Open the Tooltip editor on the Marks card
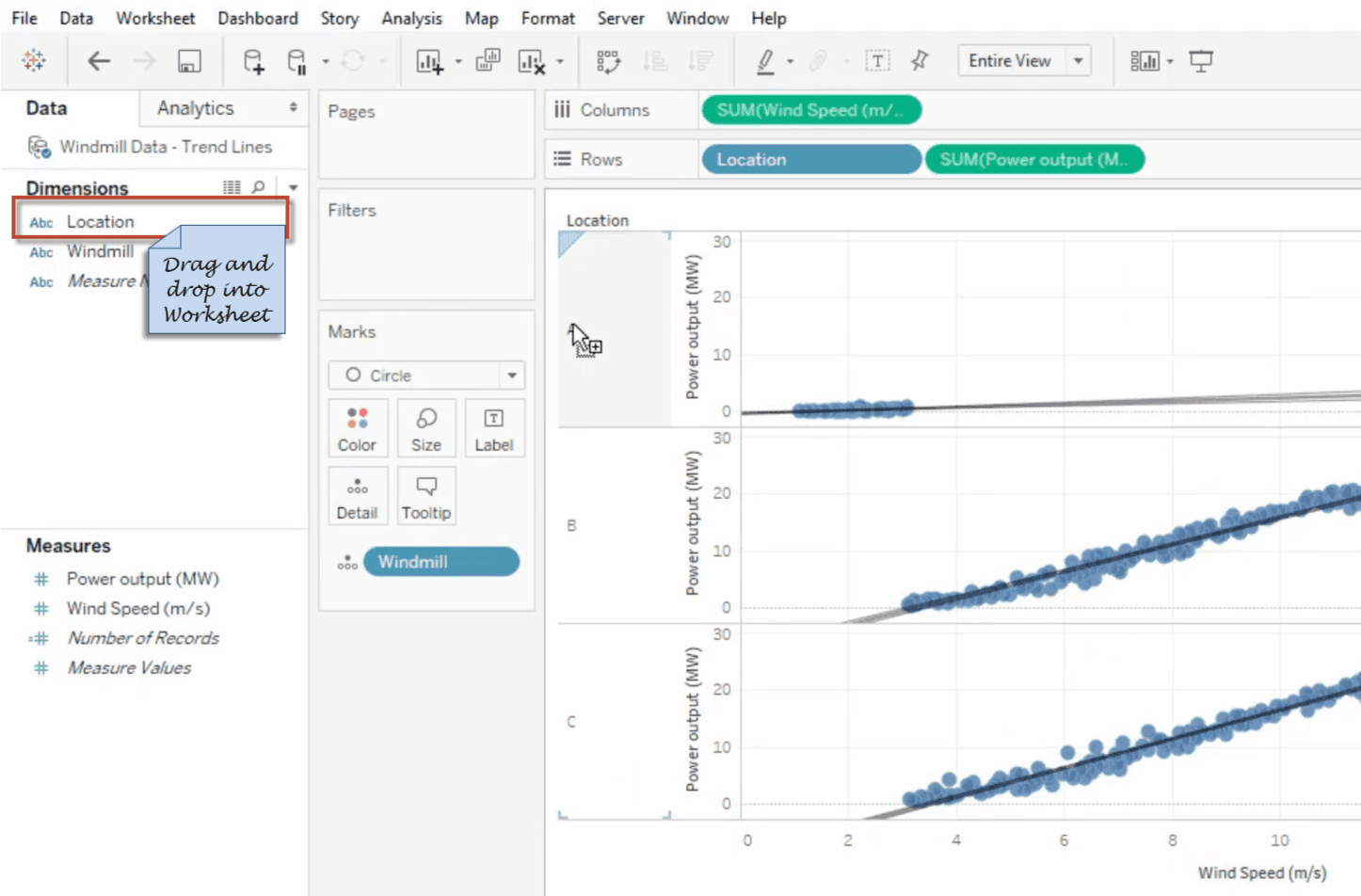This screenshot has height=896, width=1361. pos(426,496)
